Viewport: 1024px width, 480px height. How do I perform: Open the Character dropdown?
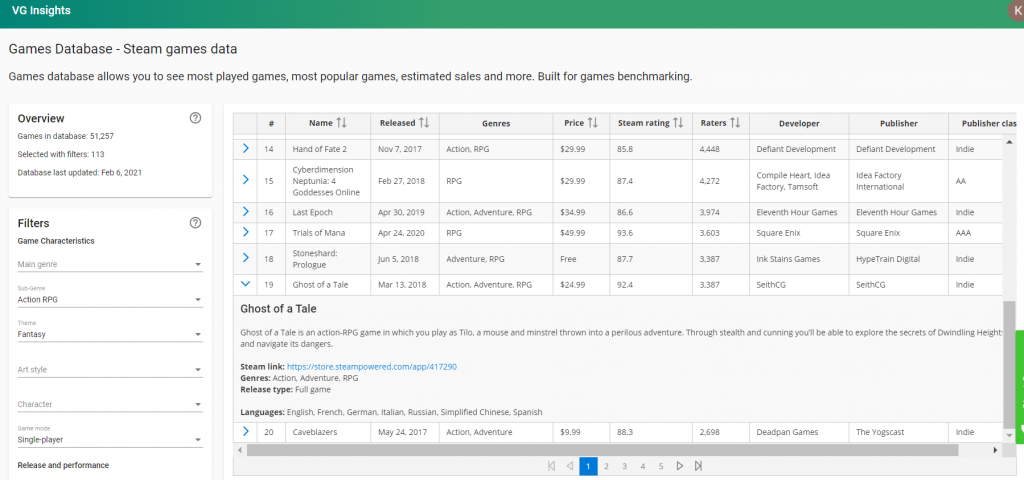tap(110, 404)
